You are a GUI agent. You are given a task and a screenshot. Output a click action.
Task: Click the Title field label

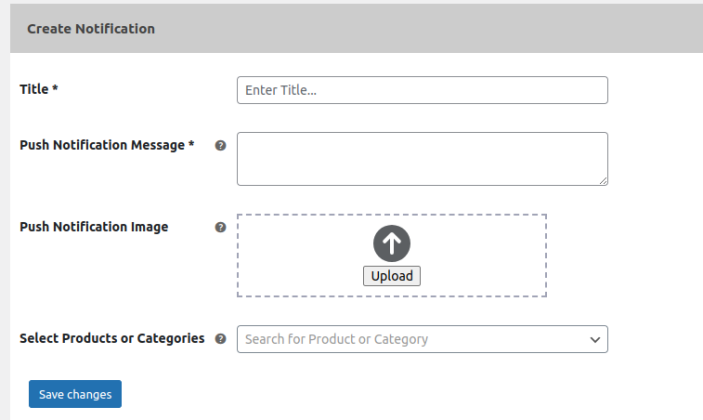pos(34,89)
